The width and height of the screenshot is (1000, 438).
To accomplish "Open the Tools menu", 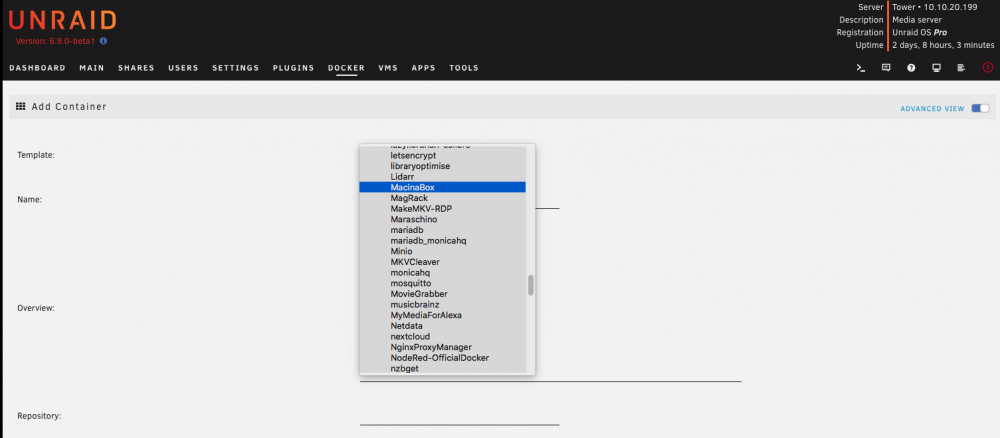I will pyautogui.click(x=464, y=68).
